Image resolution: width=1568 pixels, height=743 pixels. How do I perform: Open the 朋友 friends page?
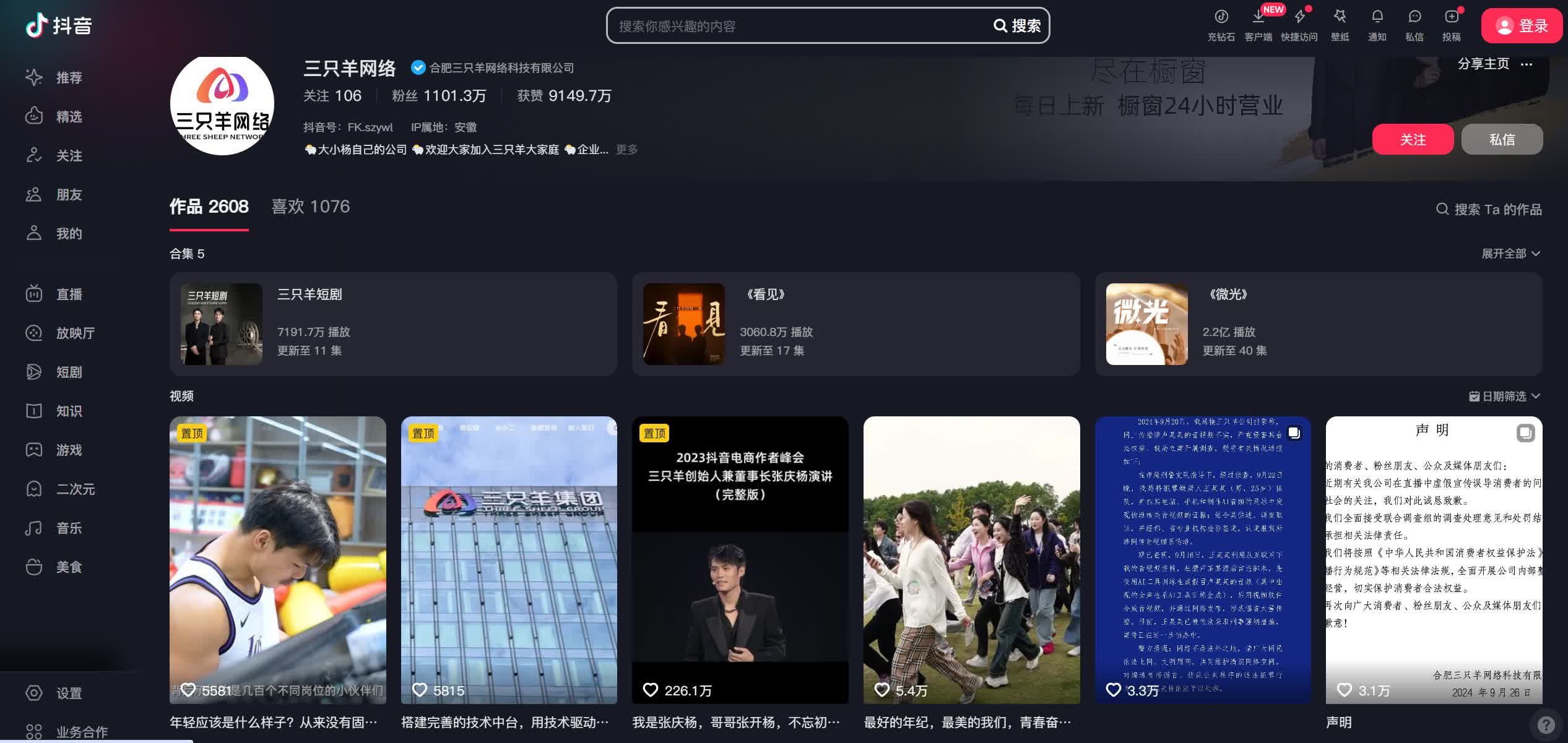tap(54, 194)
